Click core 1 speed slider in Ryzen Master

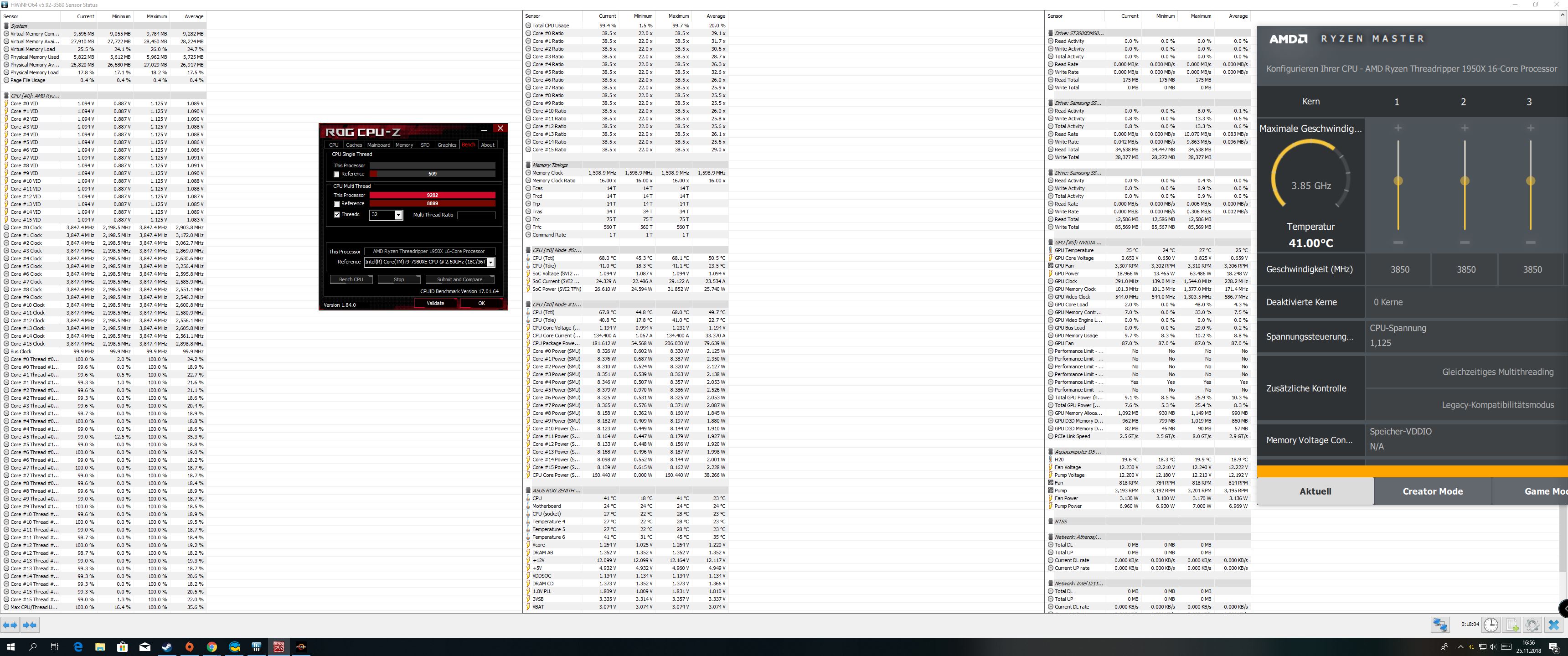point(1398,181)
